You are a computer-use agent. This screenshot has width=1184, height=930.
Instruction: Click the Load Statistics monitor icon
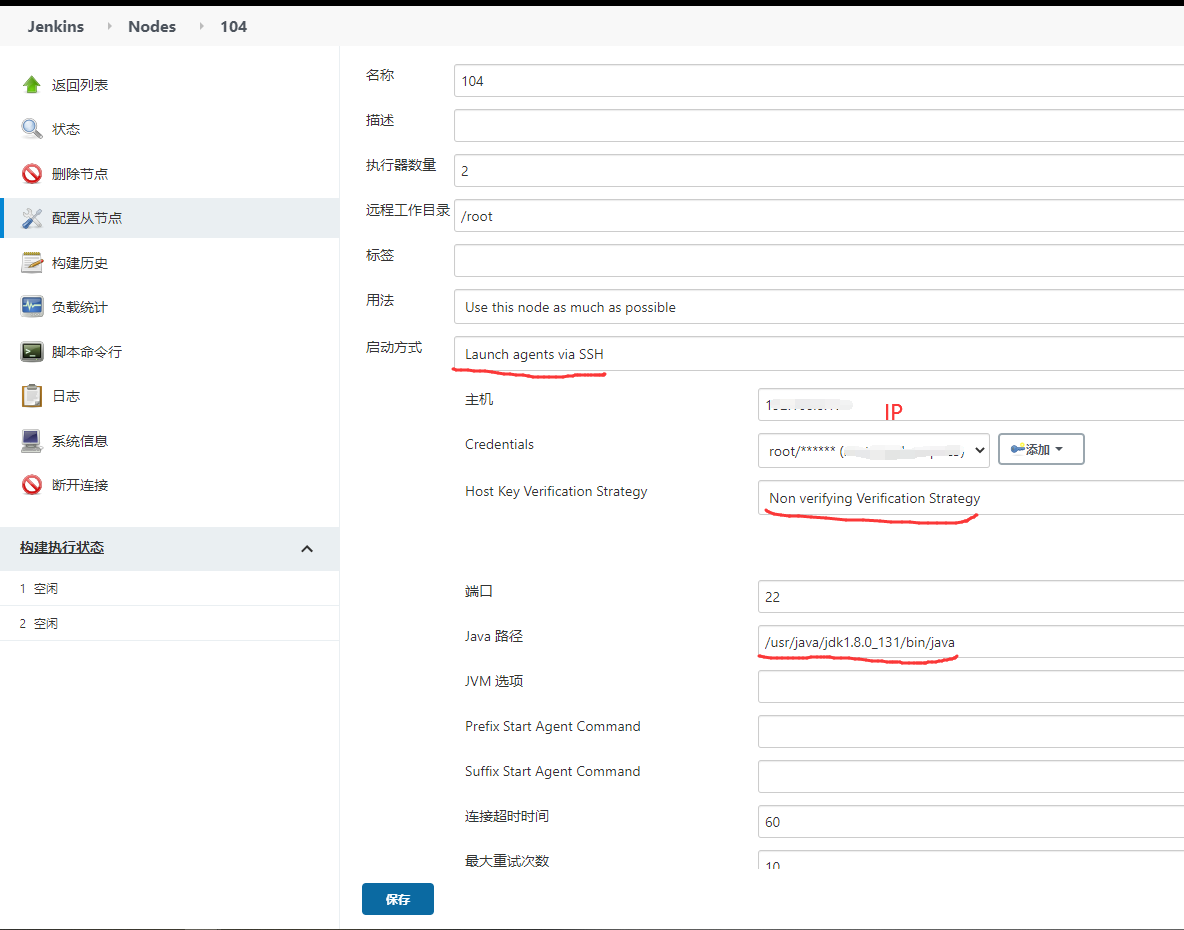pos(32,307)
